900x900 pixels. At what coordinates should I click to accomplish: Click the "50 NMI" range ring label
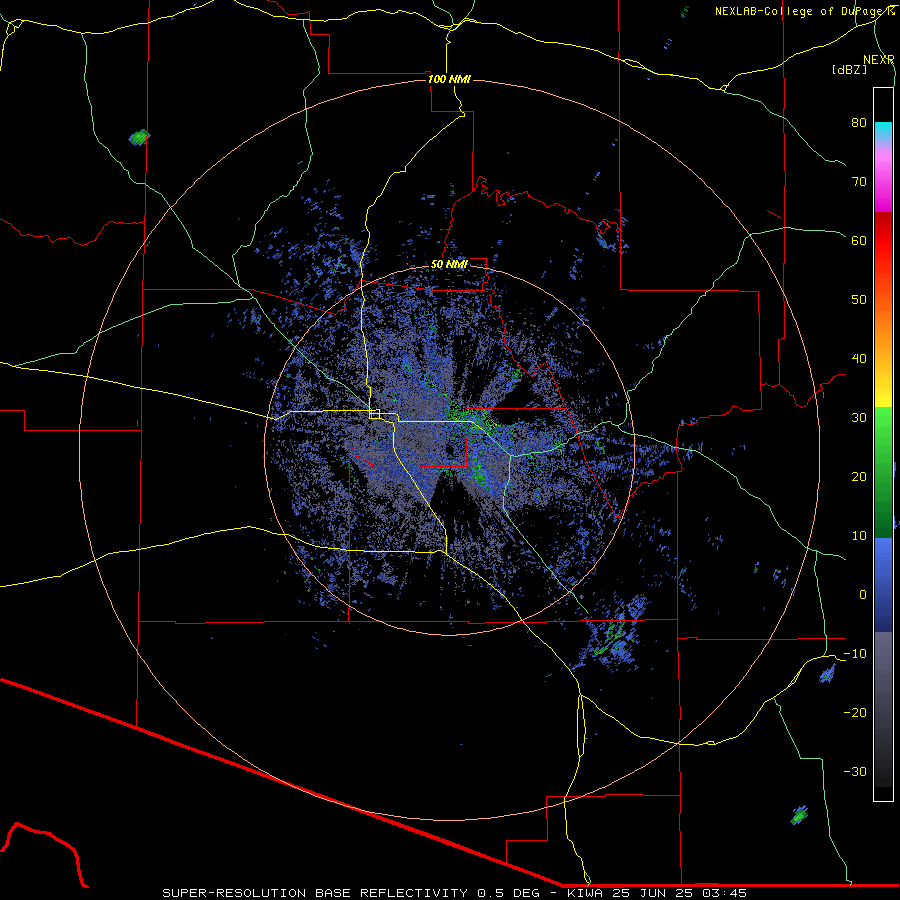tap(449, 265)
